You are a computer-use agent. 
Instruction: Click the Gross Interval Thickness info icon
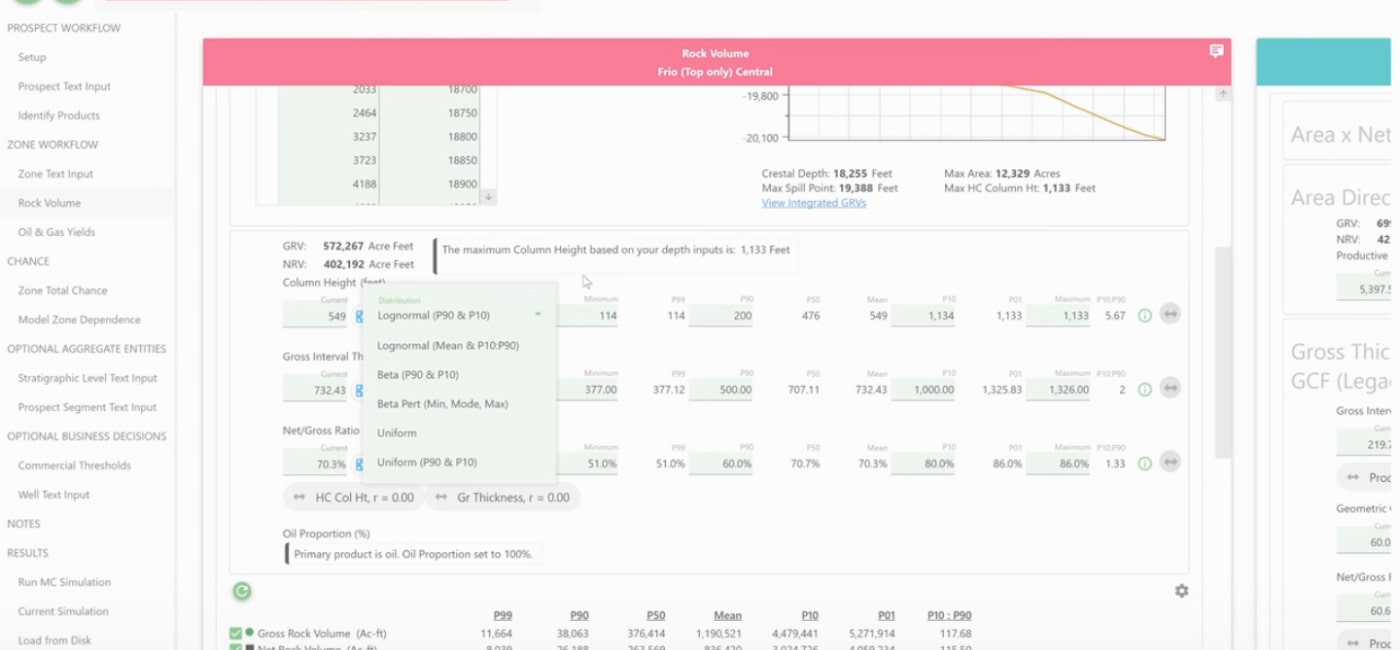pyautogui.click(x=1145, y=389)
